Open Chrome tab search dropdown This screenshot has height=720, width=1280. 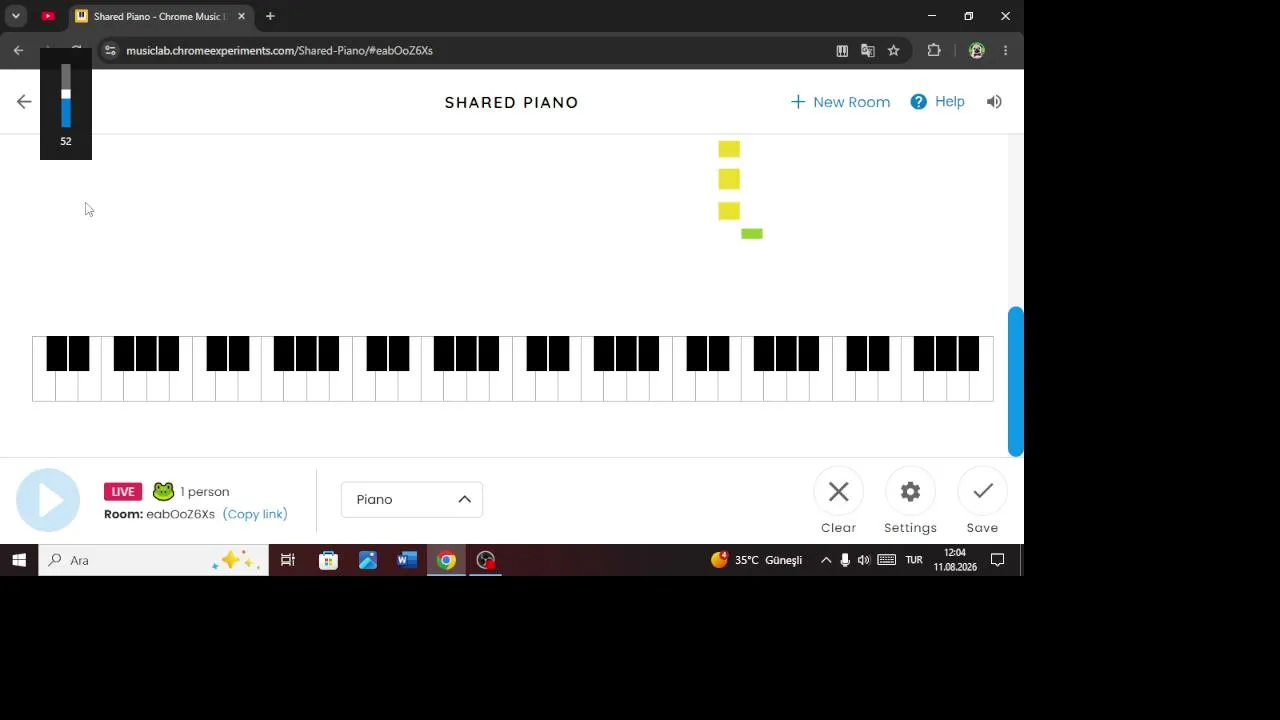click(x=16, y=16)
